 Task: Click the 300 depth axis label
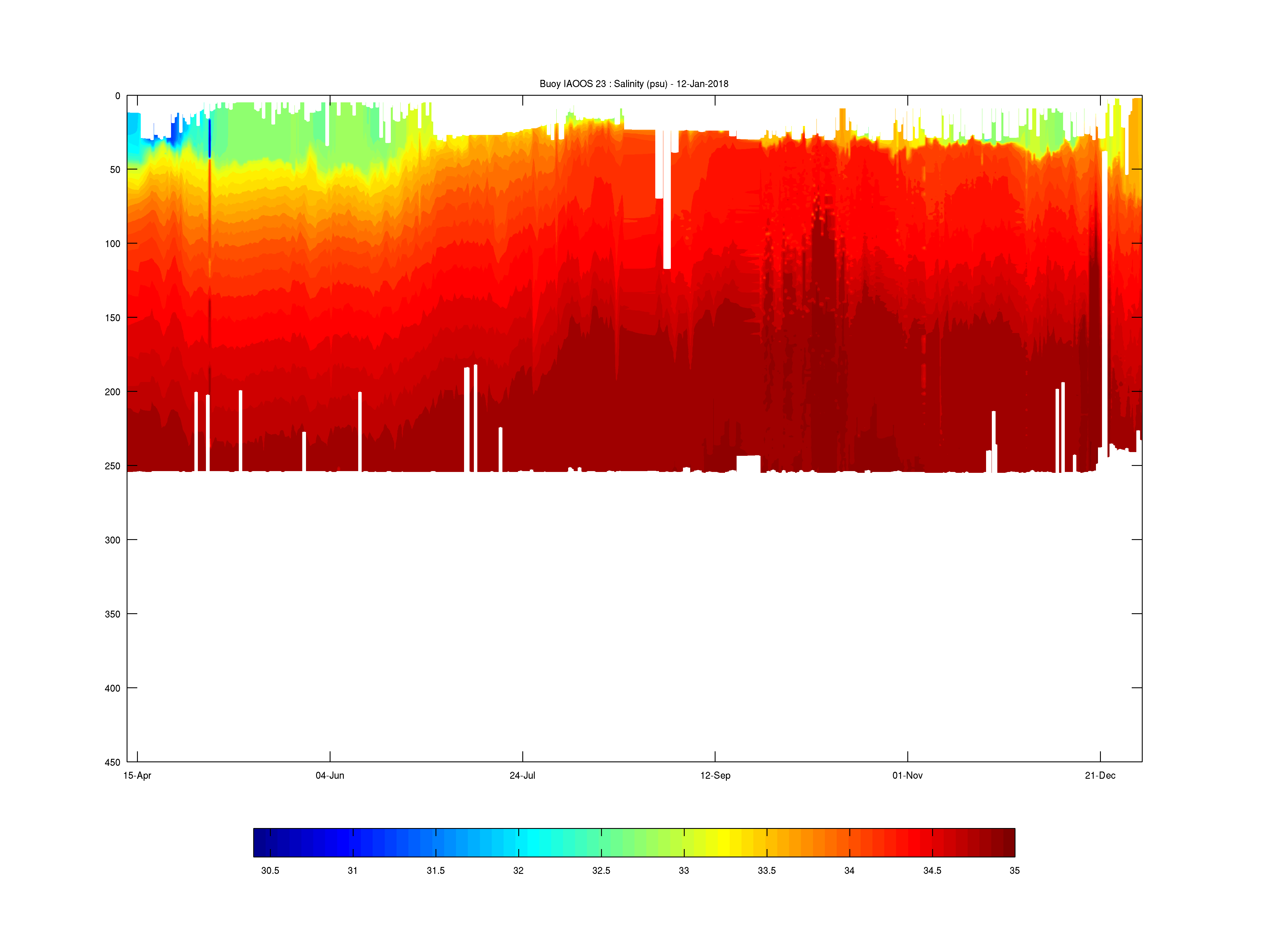[112, 540]
